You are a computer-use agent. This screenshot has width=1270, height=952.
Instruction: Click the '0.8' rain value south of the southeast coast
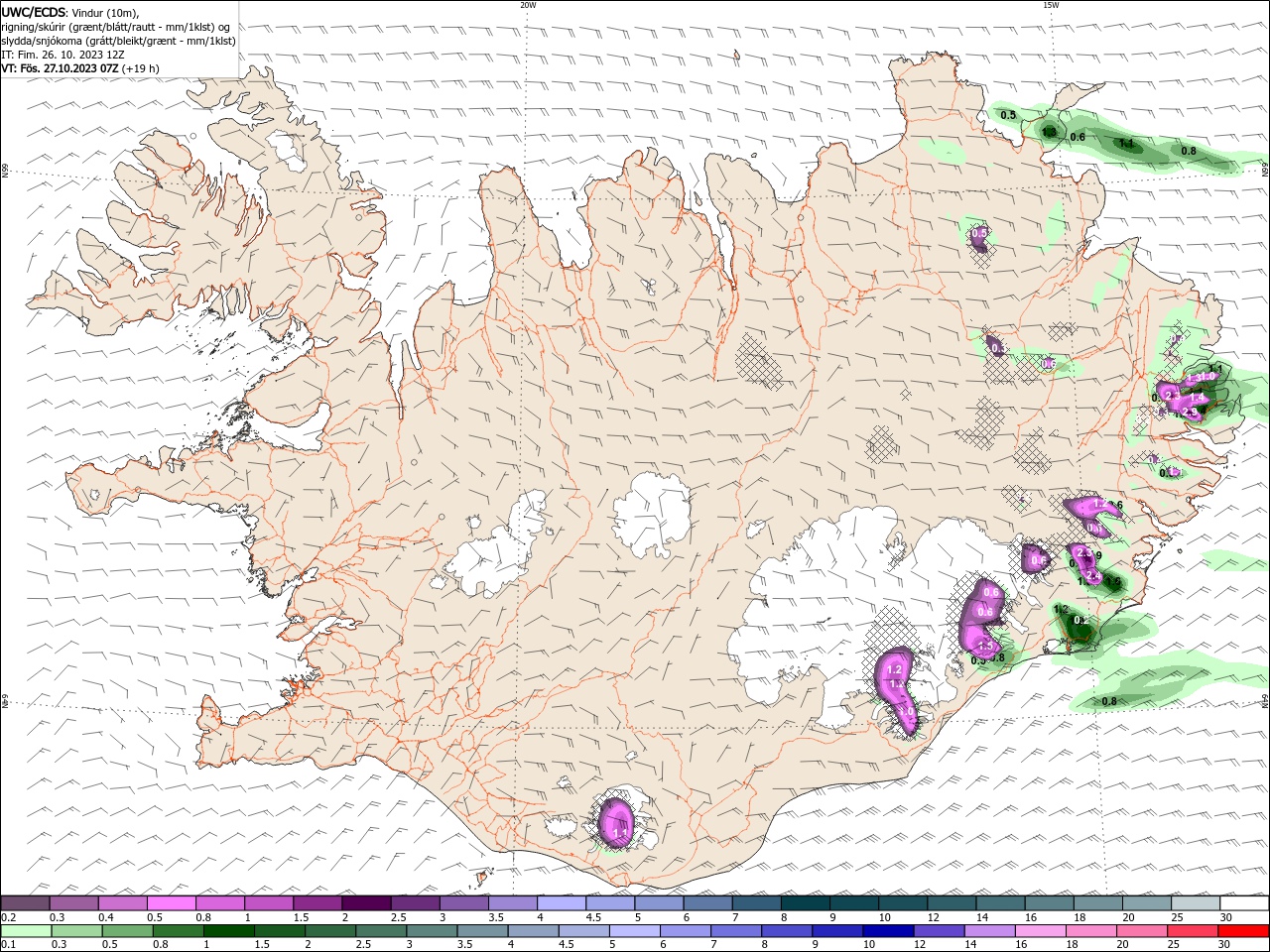[1109, 702]
